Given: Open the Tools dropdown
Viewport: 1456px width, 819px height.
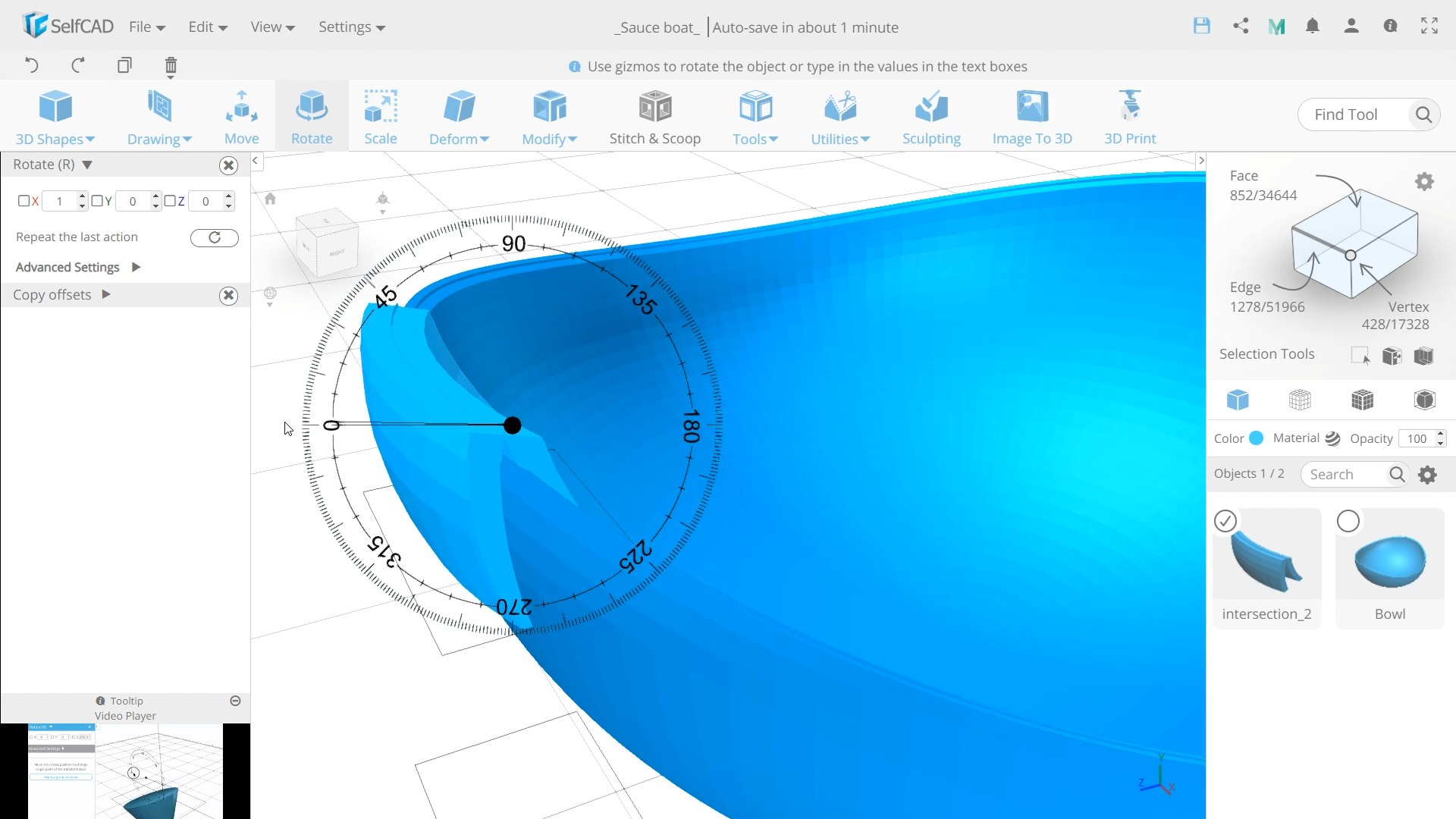Looking at the screenshot, I should tap(755, 117).
